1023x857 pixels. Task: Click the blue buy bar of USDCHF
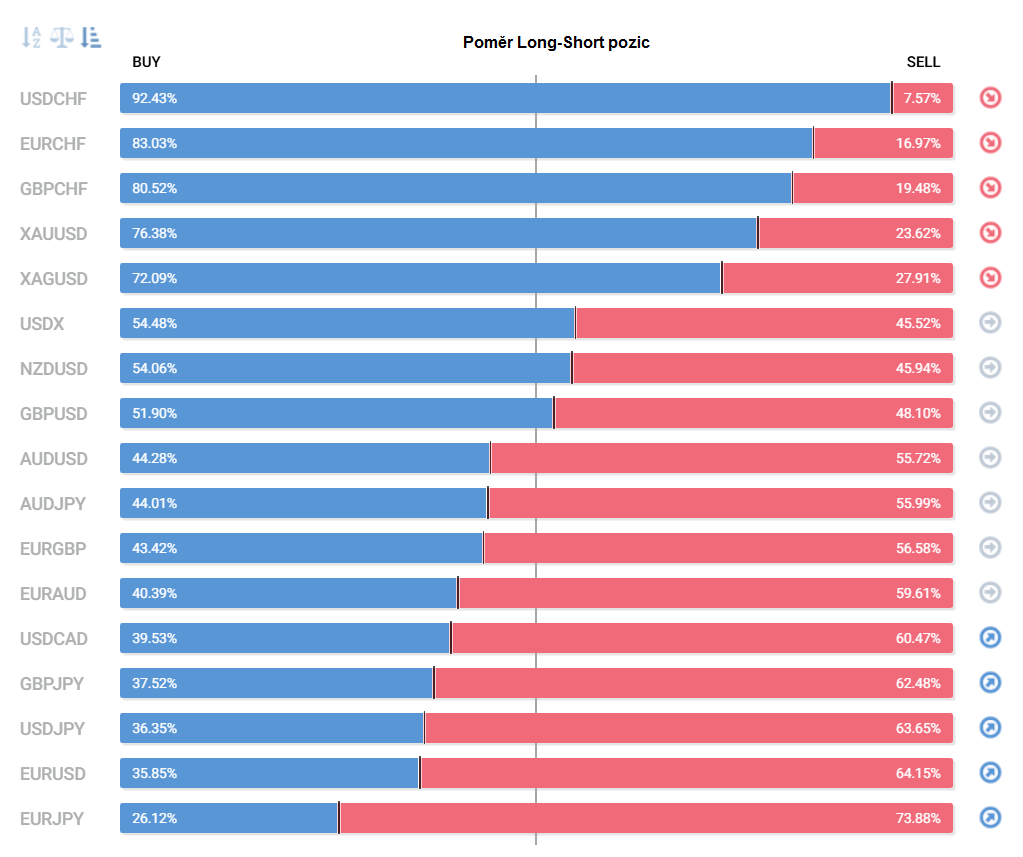tap(505, 98)
